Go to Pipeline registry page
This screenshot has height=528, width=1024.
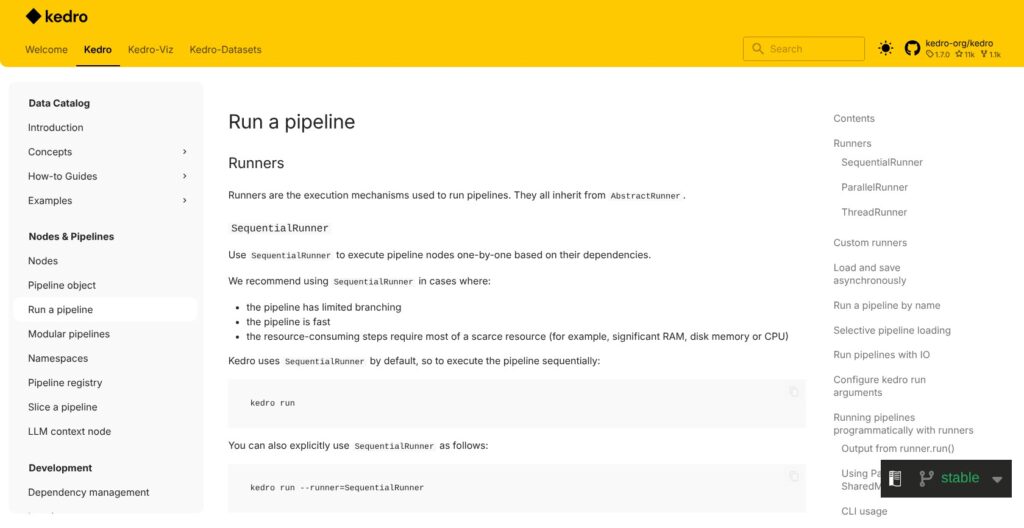coord(65,383)
